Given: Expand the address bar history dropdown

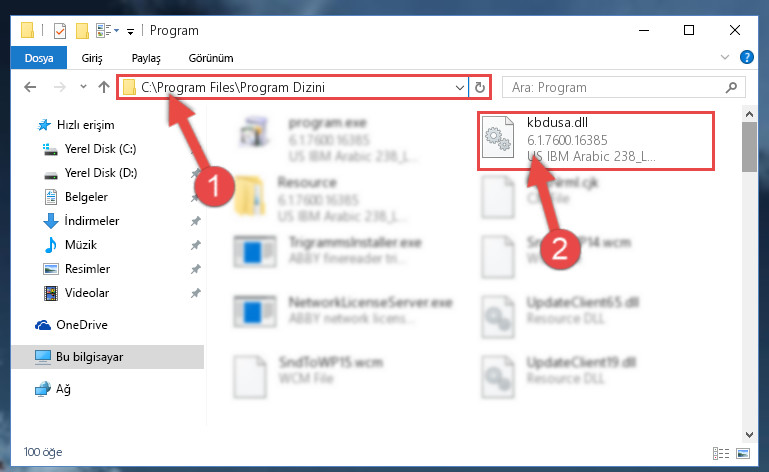Looking at the screenshot, I should [x=460, y=87].
